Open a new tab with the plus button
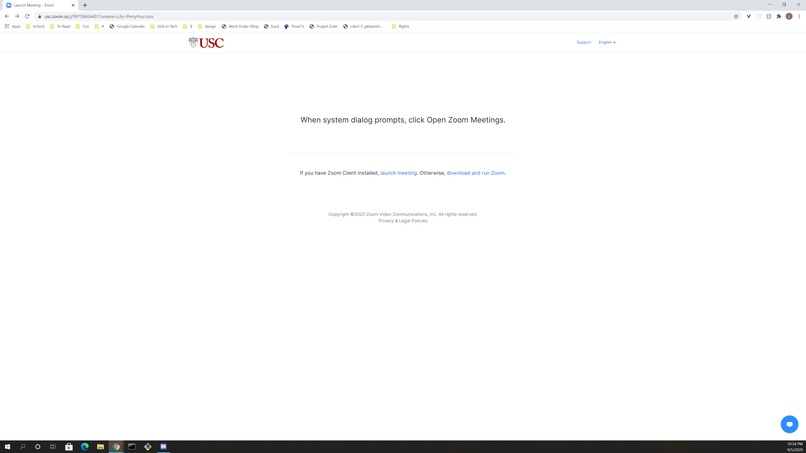806x453 pixels. (x=85, y=5)
